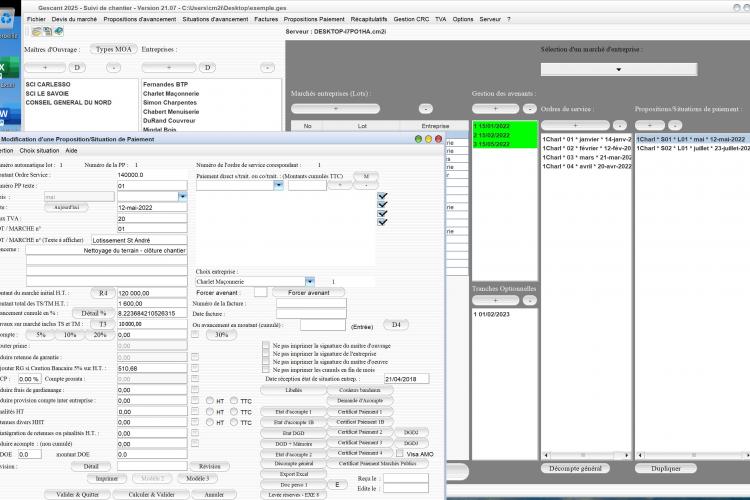Click the open folder toolbar icon

(36, 32)
